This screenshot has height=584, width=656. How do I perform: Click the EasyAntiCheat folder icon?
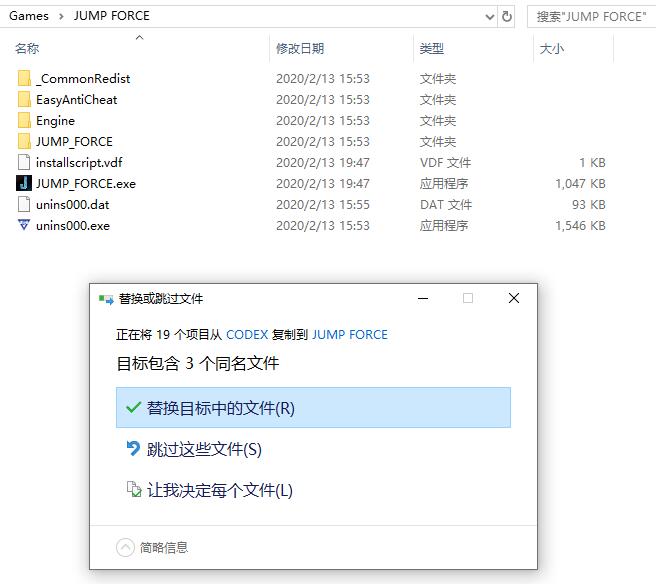tap(24, 99)
